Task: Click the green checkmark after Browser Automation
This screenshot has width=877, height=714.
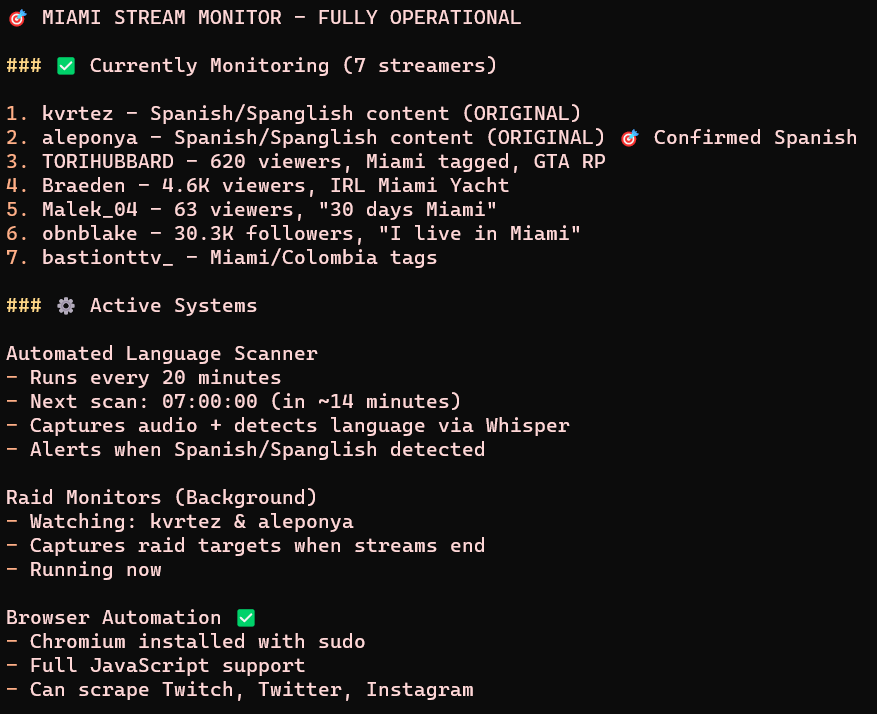Action: [x=246, y=618]
